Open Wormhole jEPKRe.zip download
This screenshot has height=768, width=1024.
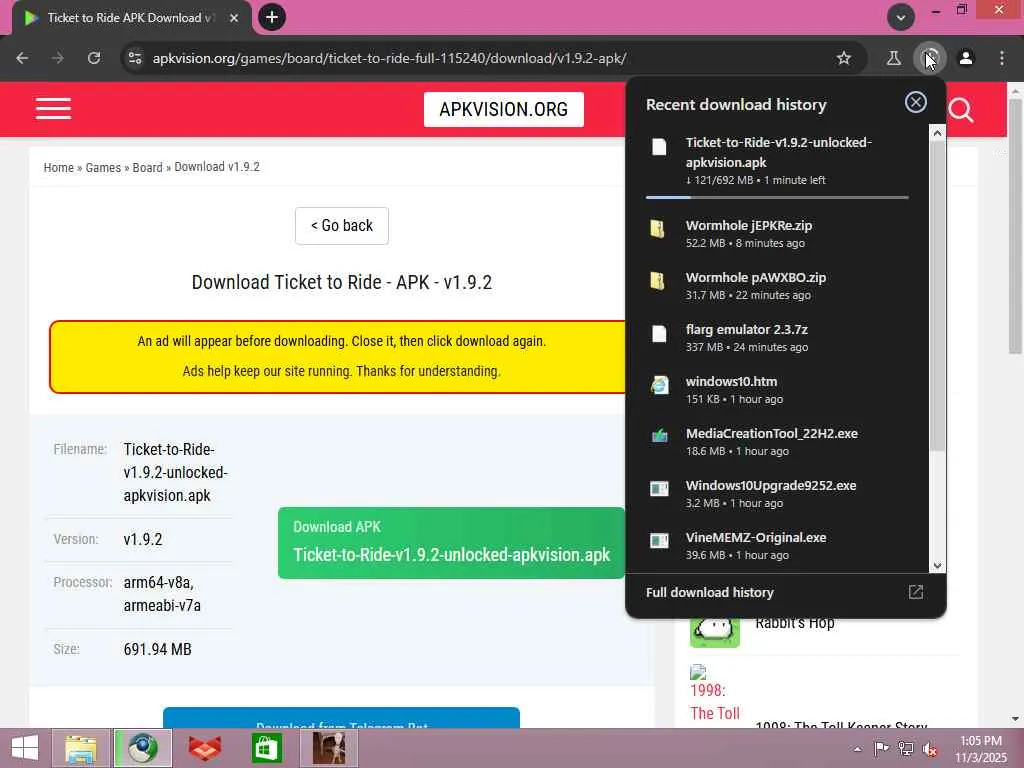point(777,233)
